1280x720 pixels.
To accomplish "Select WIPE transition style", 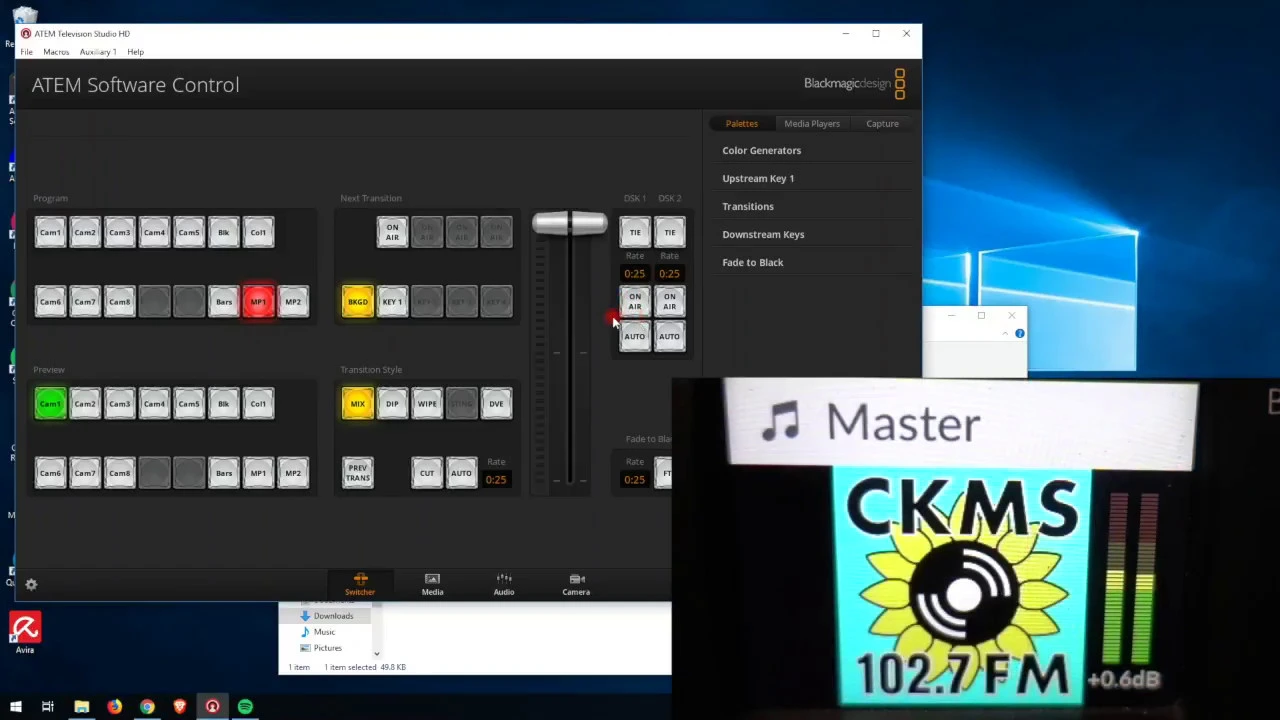I will 427,404.
